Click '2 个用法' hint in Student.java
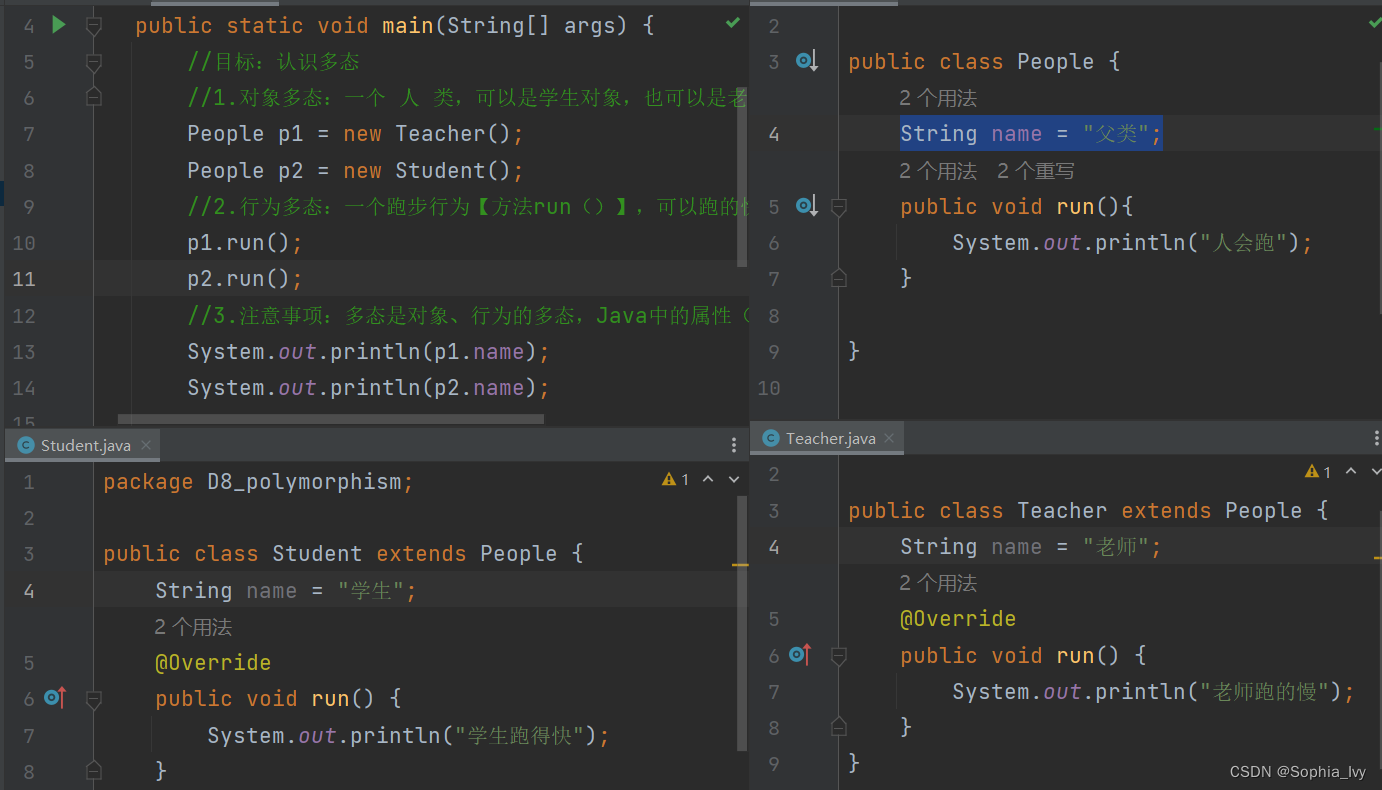Image resolution: width=1382 pixels, height=790 pixels. pos(193,627)
